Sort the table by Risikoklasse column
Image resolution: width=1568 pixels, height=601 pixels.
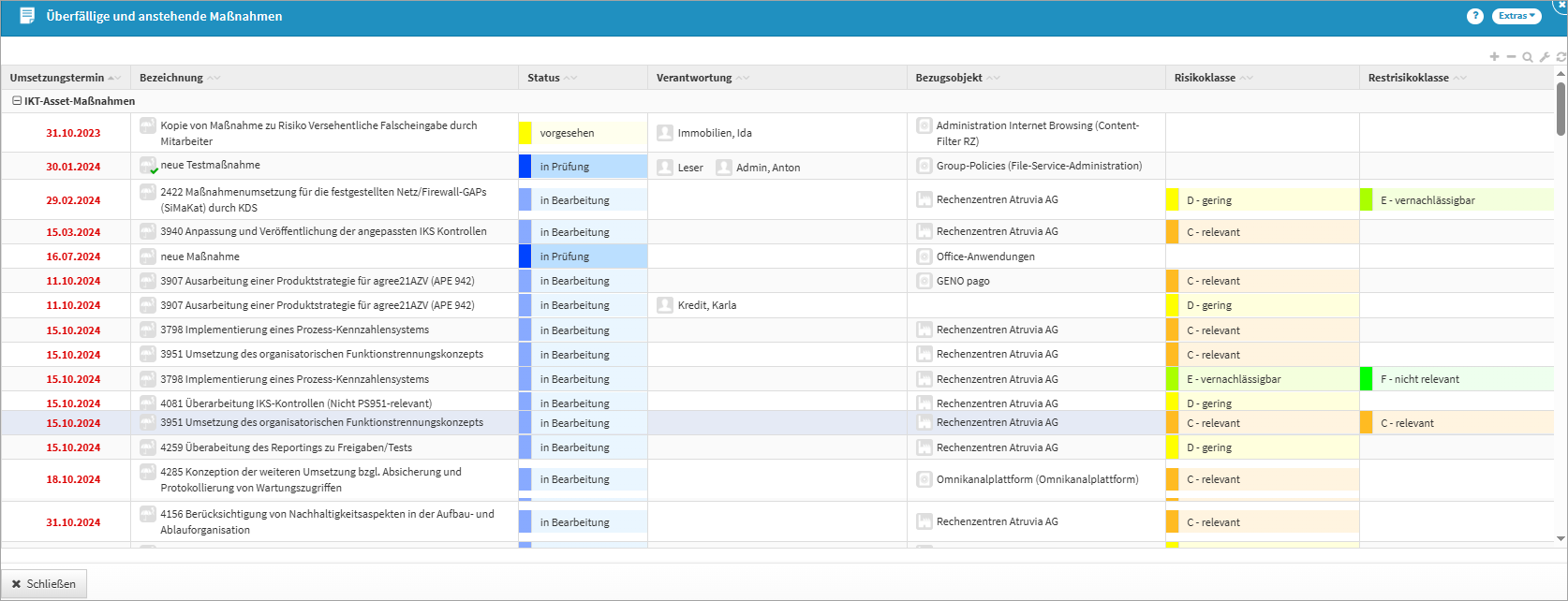click(x=1205, y=78)
